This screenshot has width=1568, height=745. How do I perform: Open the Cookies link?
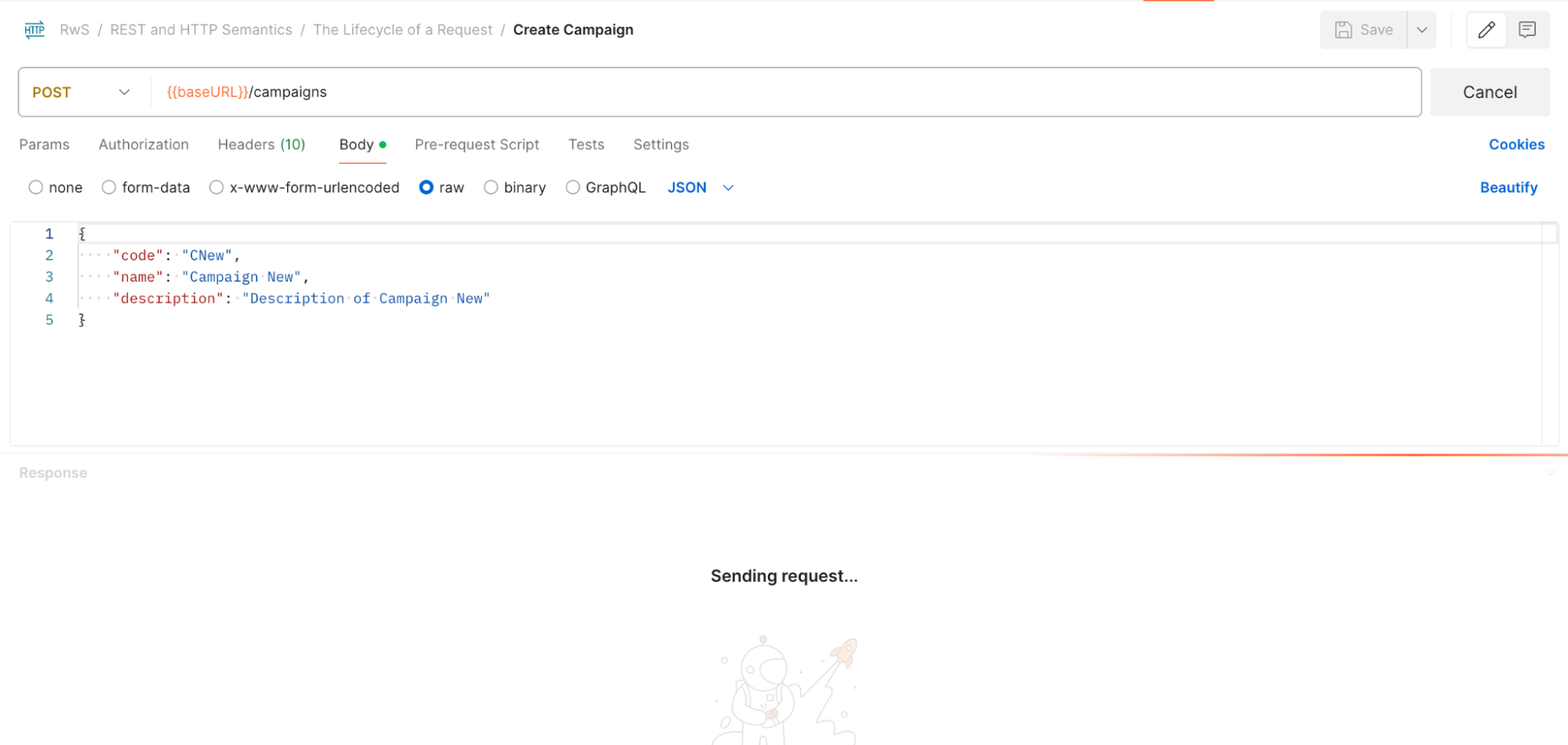[1516, 144]
